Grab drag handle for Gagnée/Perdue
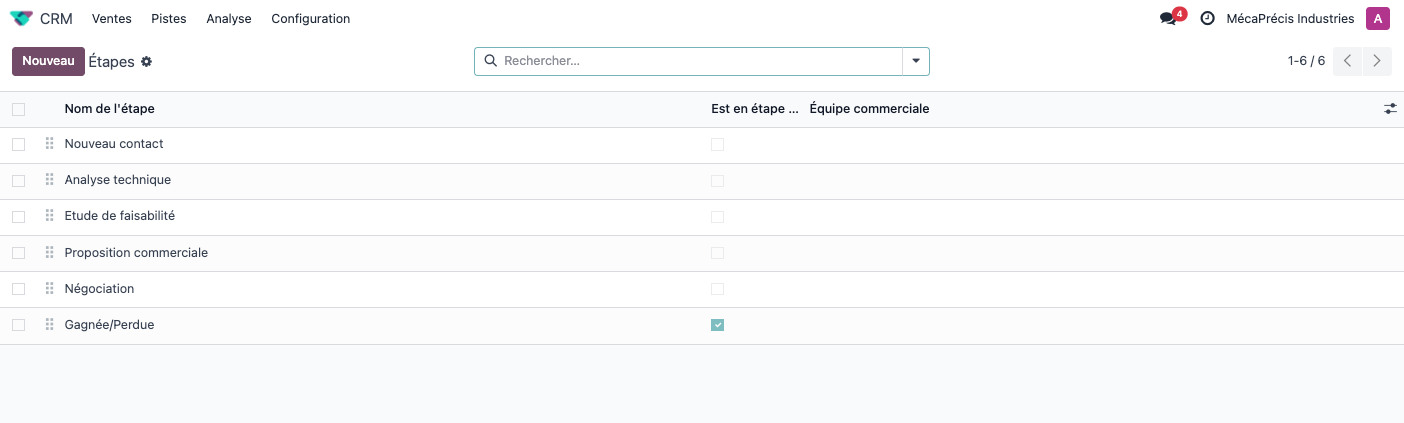1404x423 pixels. pyautogui.click(x=49, y=325)
